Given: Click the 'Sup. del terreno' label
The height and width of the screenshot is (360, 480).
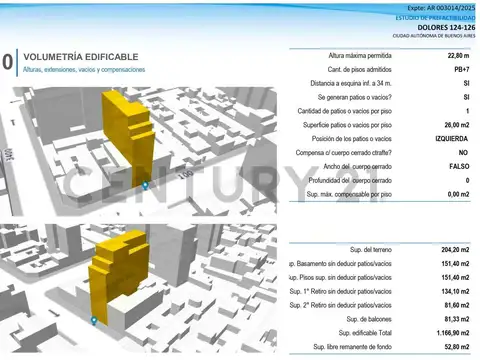Looking at the screenshot, I should [371, 250].
